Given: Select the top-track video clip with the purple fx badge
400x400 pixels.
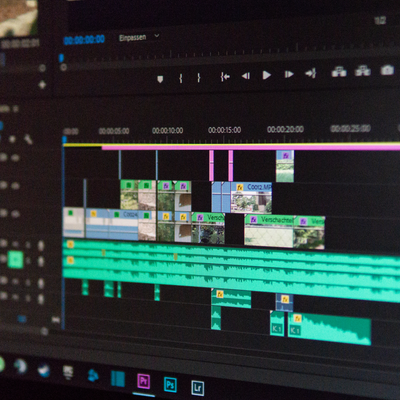Looking at the screenshot, I should tap(285, 166).
